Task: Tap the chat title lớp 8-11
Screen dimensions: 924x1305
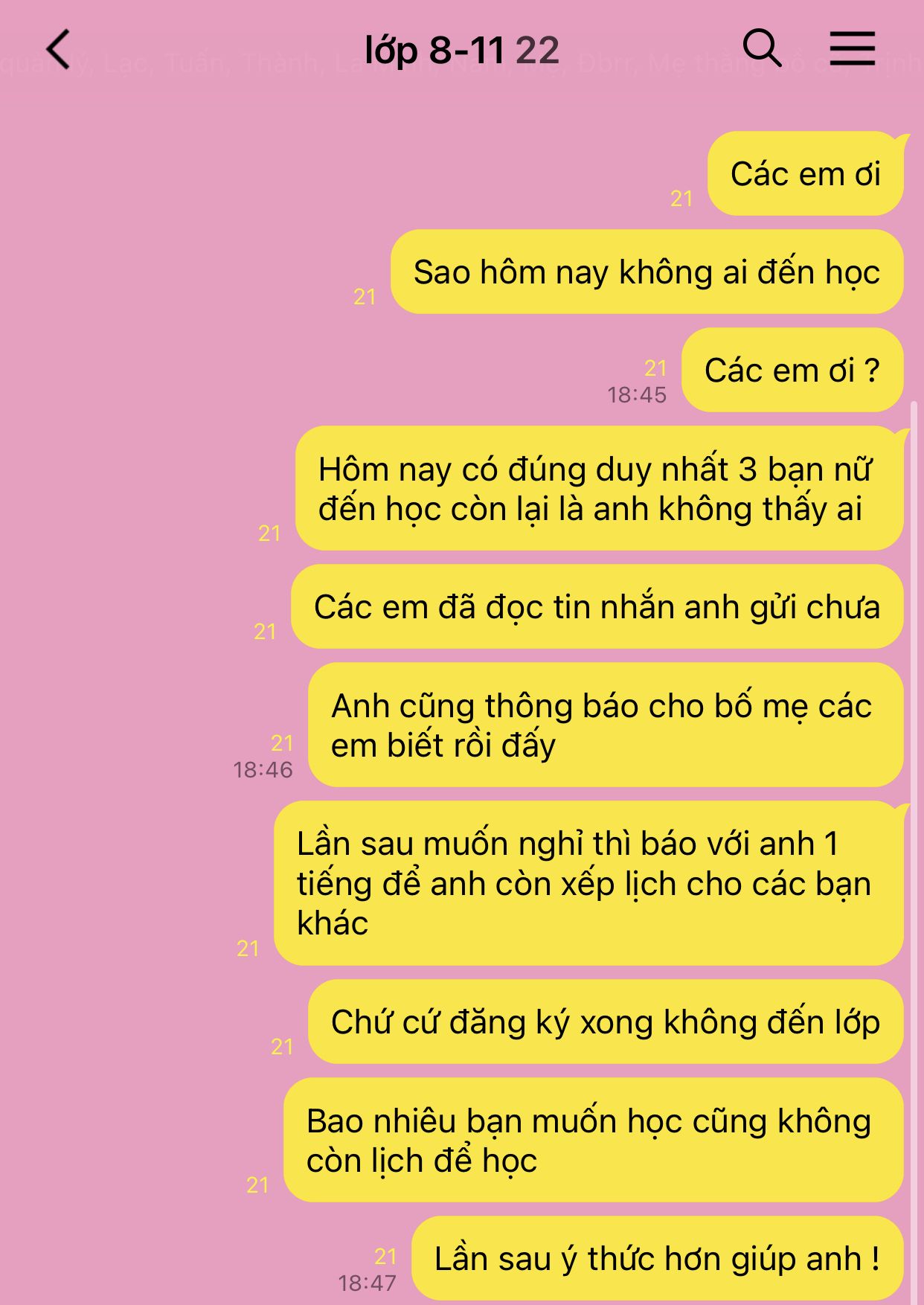Action: tap(434, 51)
